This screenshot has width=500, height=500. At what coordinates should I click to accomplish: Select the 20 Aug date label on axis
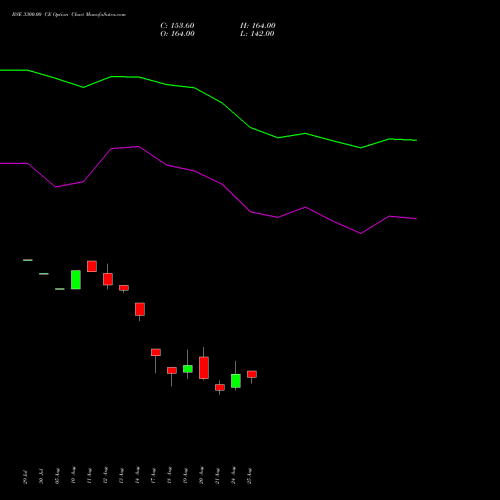click(202, 475)
